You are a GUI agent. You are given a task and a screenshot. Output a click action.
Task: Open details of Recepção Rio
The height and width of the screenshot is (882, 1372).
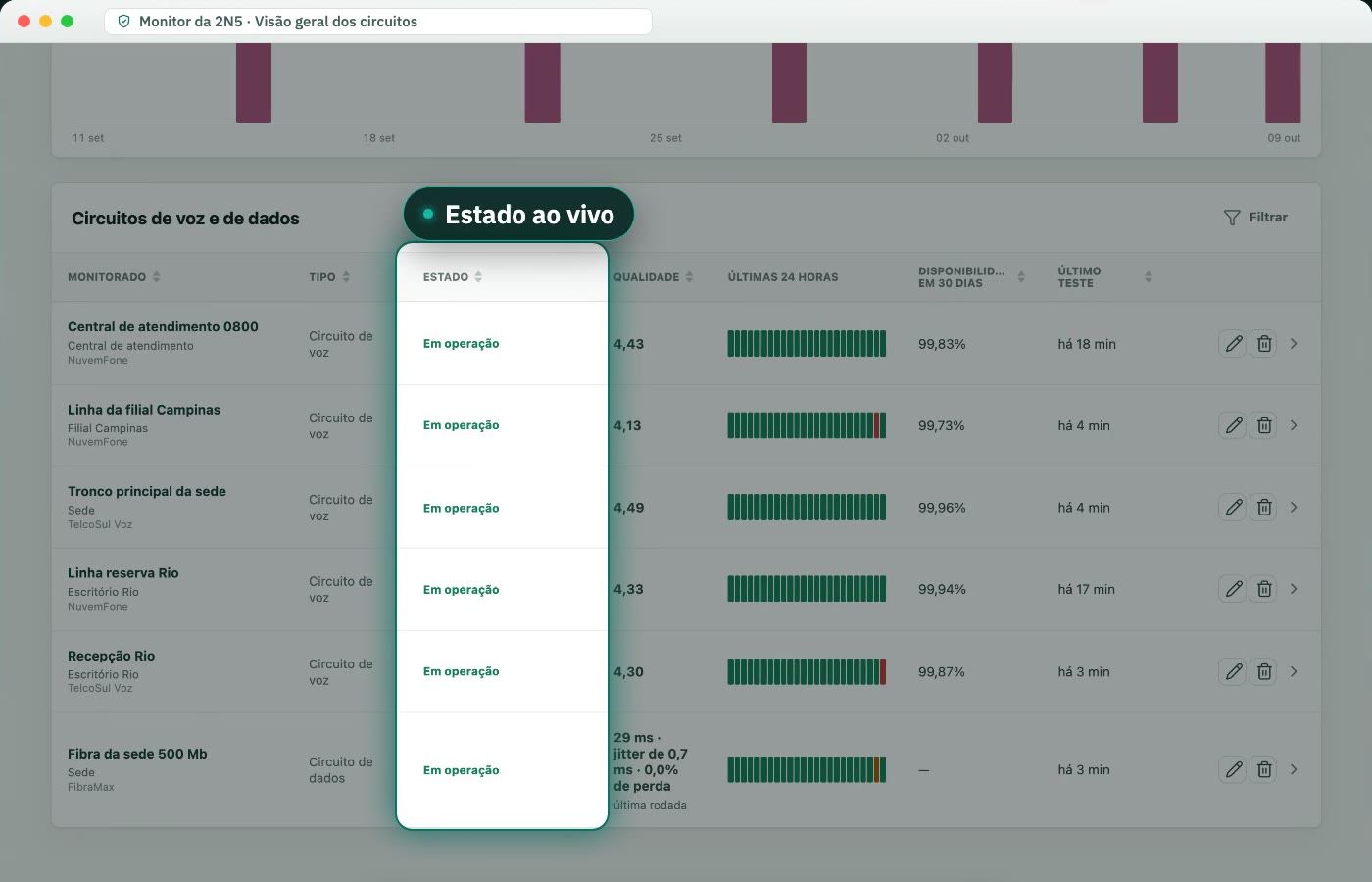pyautogui.click(x=1294, y=671)
